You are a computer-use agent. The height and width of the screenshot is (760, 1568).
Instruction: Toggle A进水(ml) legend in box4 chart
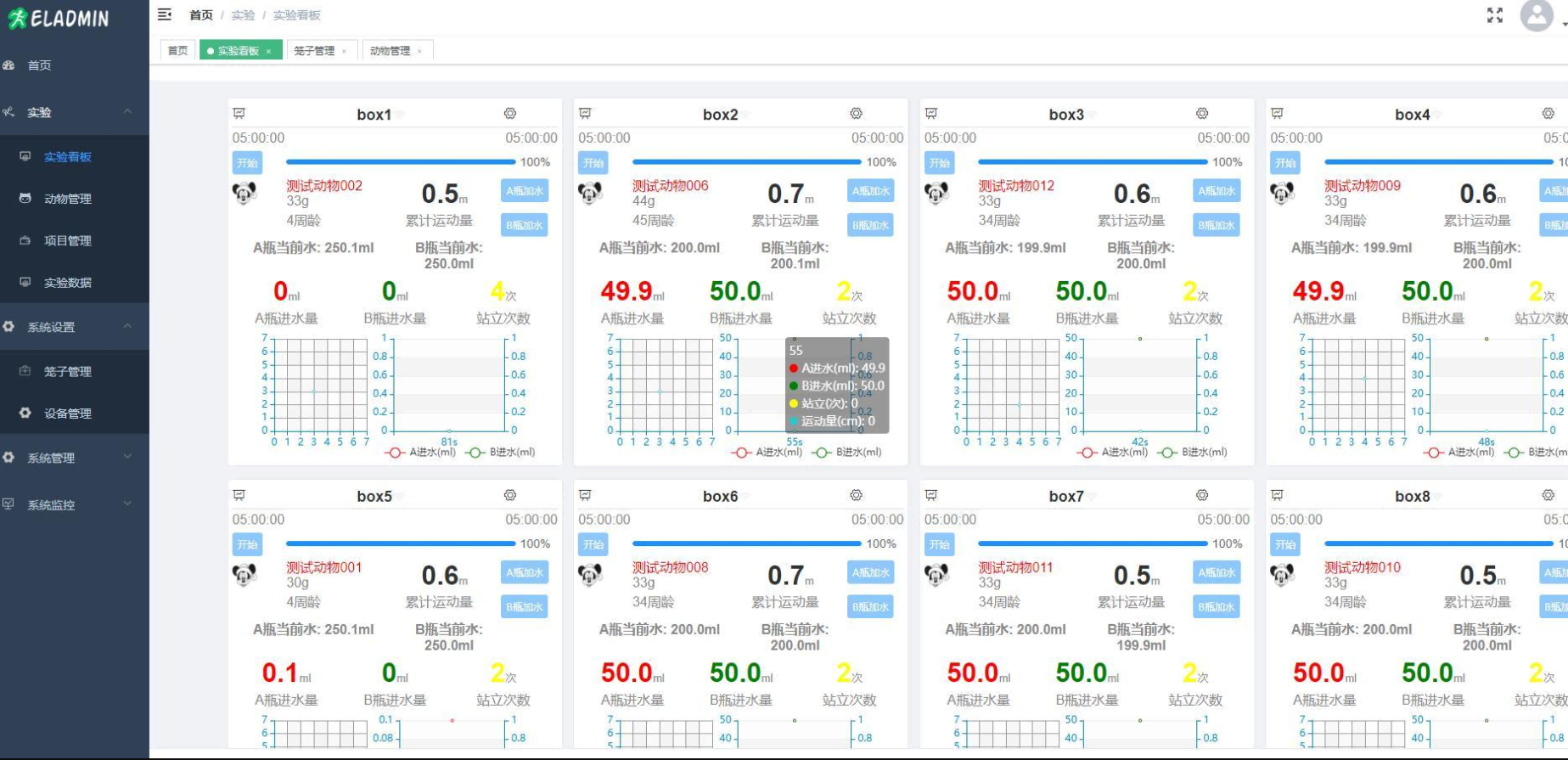[x=1458, y=453]
